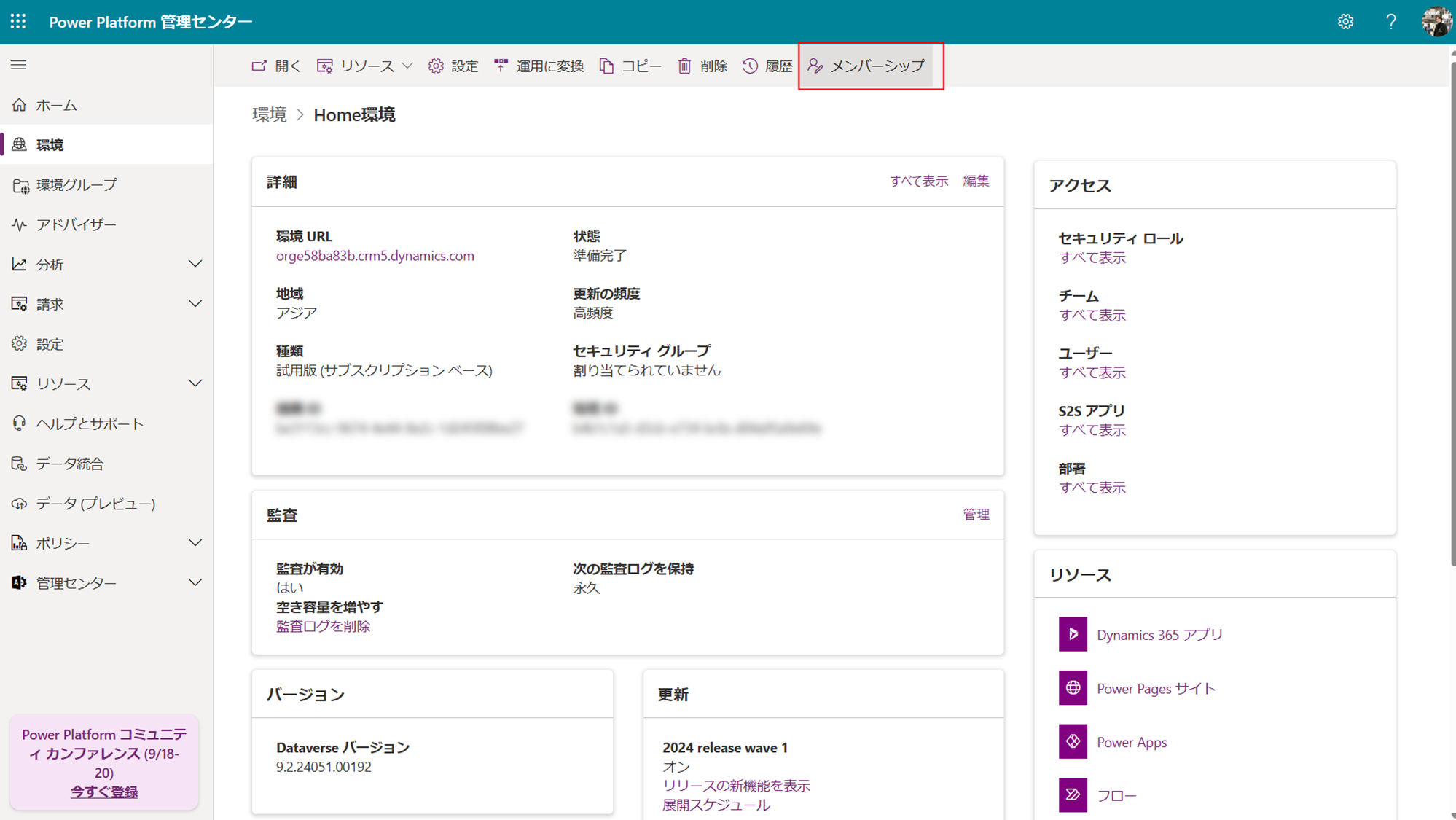This screenshot has height=820, width=1456.
Task: Click the settings gear in top header
Action: 1345,22
